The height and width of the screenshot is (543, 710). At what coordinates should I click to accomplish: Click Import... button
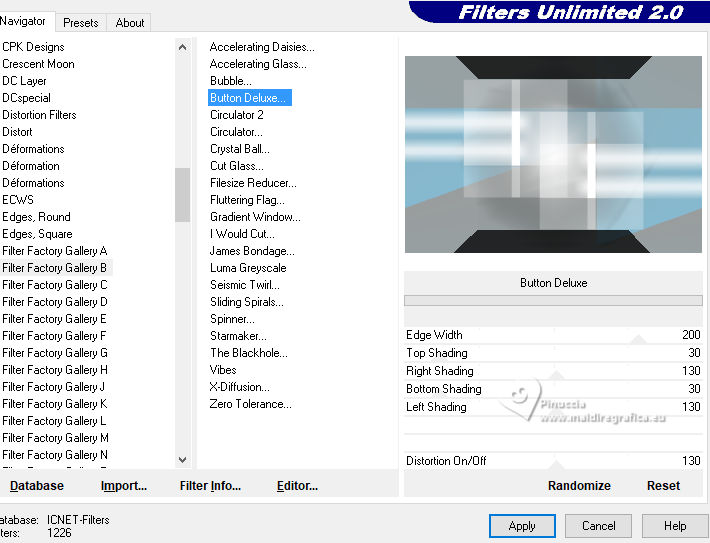tap(124, 486)
